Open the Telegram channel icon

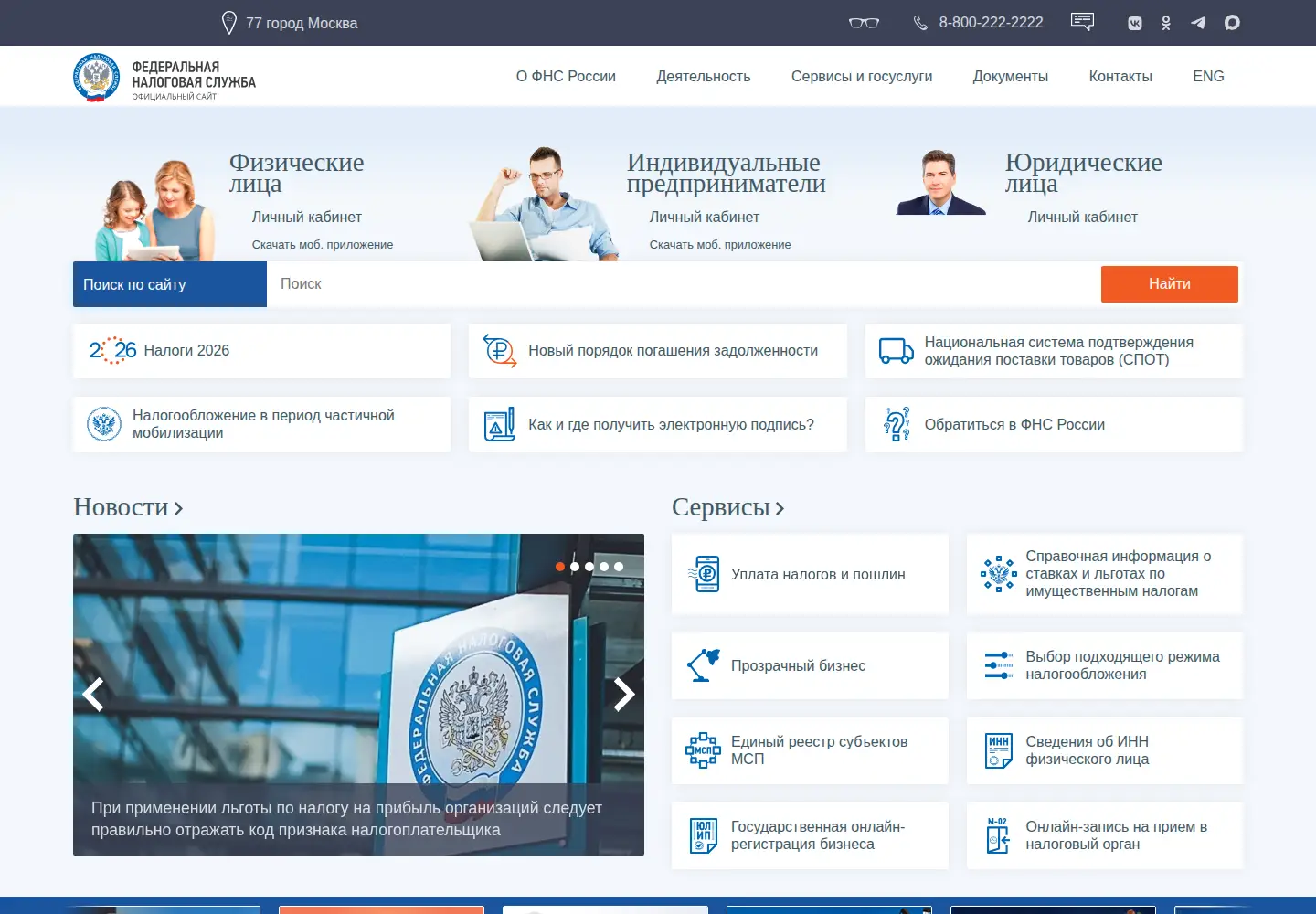1198,23
